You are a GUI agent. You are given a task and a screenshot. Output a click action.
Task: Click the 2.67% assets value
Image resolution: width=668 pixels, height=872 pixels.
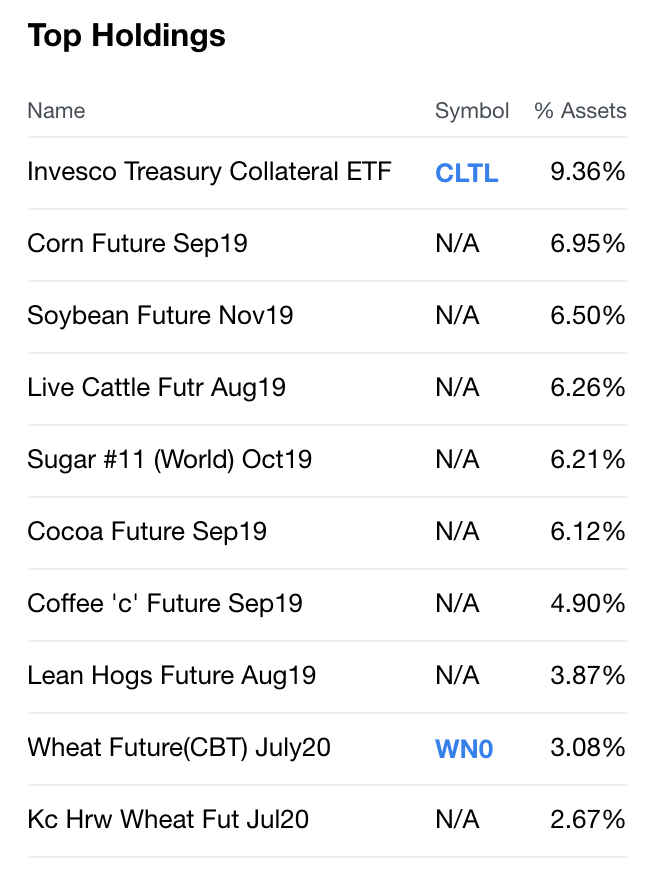pyautogui.click(x=588, y=820)
